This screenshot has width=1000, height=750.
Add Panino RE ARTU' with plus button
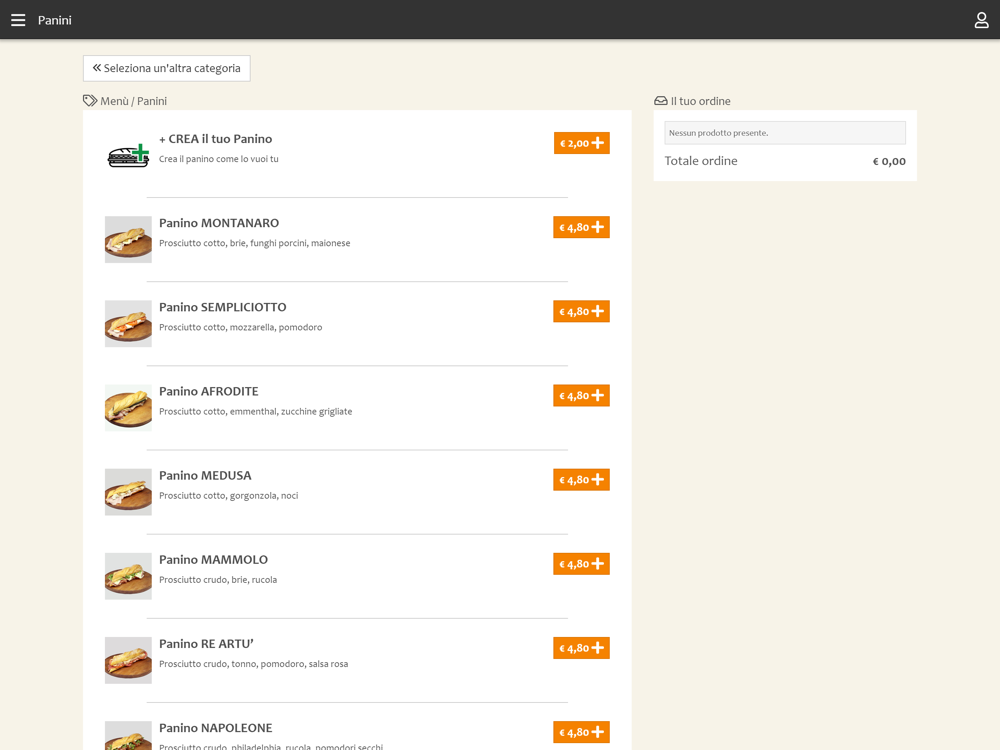(x=581, y=648)
